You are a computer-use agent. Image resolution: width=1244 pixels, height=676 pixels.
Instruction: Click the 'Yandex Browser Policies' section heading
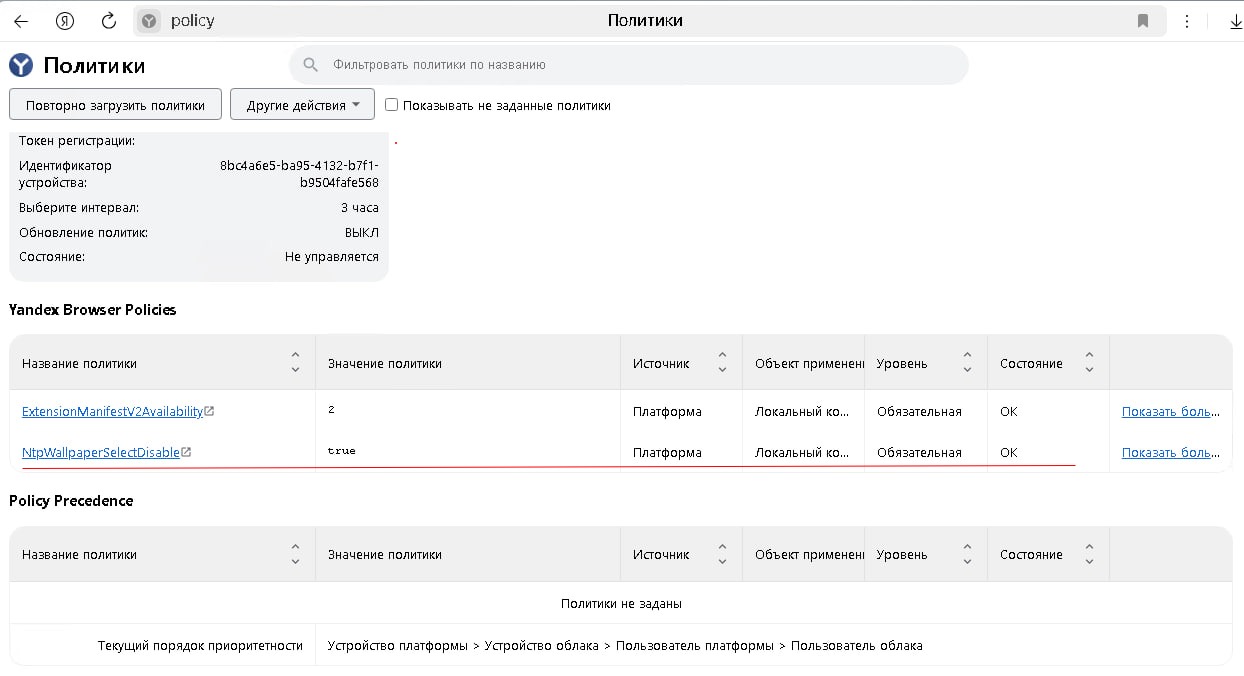tap(93, 310)
